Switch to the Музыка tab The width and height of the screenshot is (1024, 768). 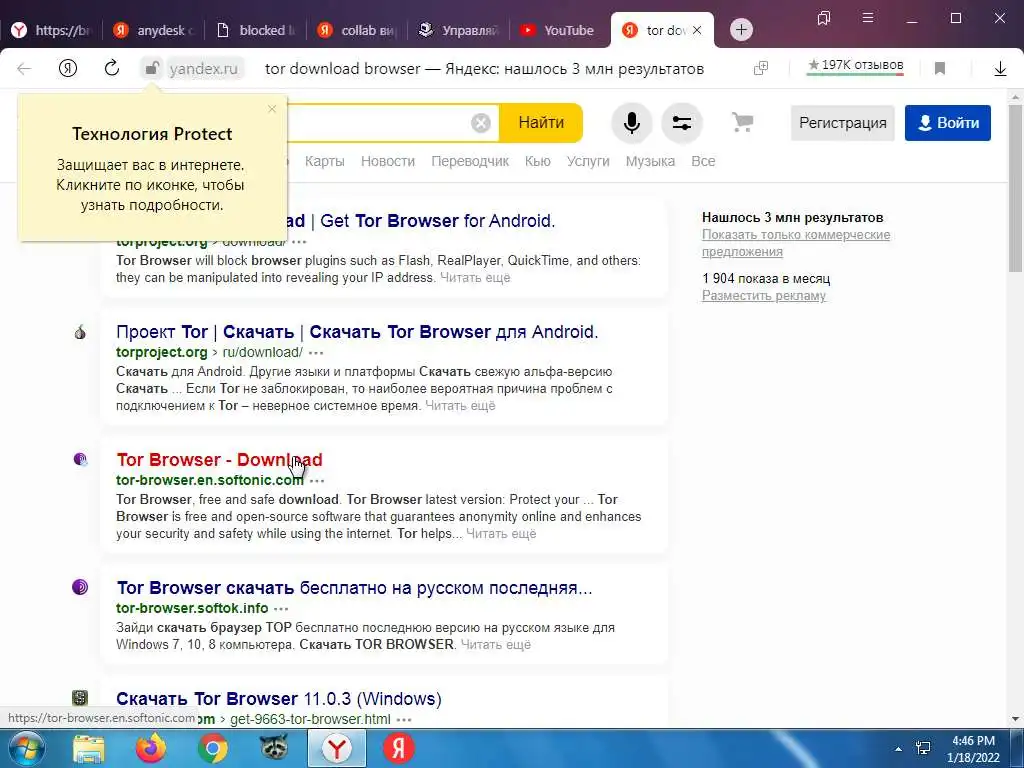(x=650, y=161)
